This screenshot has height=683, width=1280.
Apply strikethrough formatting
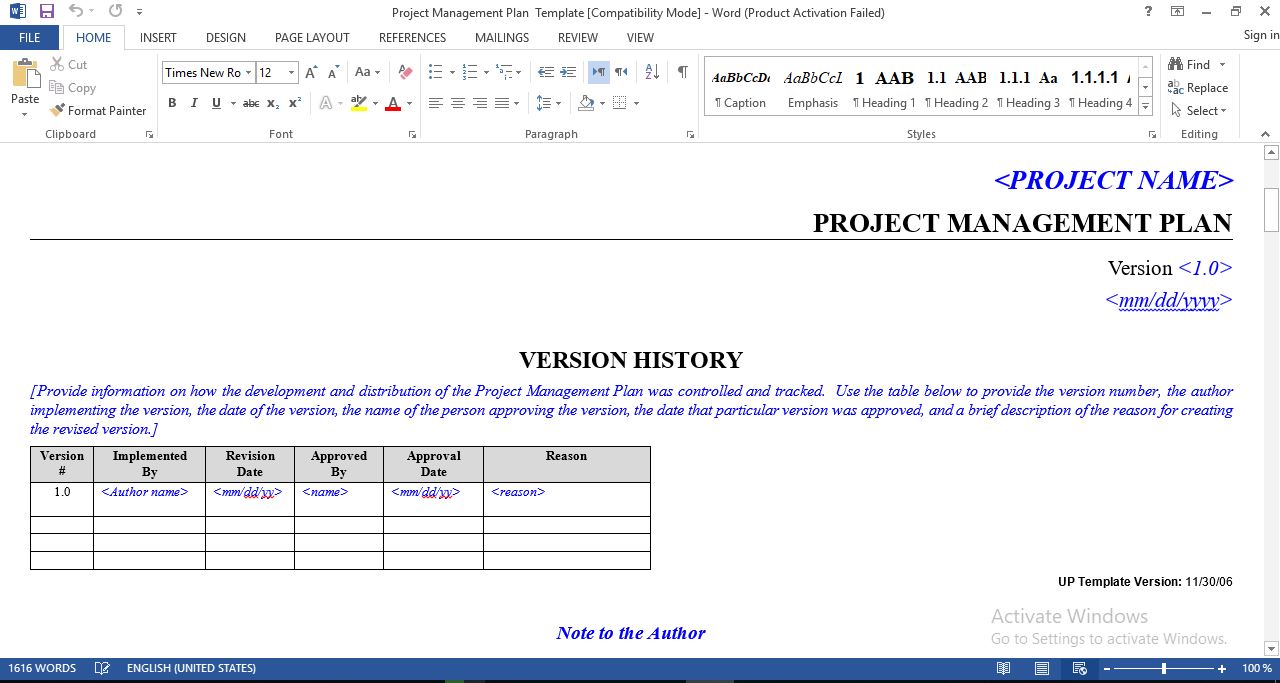click(250, 102)
